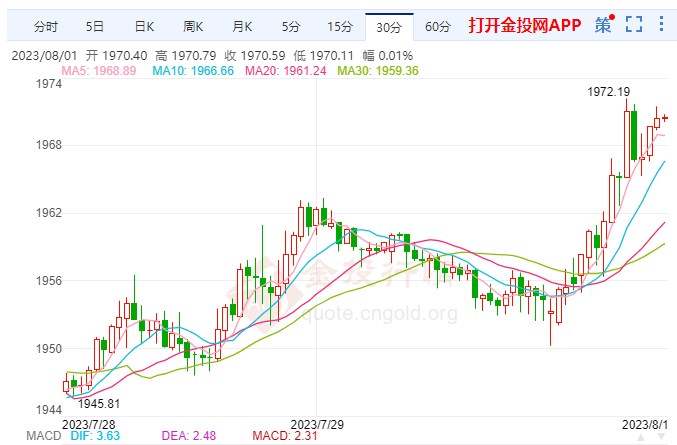Switch to the 分时 chart tab
The width and height of the screenshot is (677, 445).
[46, 27]
